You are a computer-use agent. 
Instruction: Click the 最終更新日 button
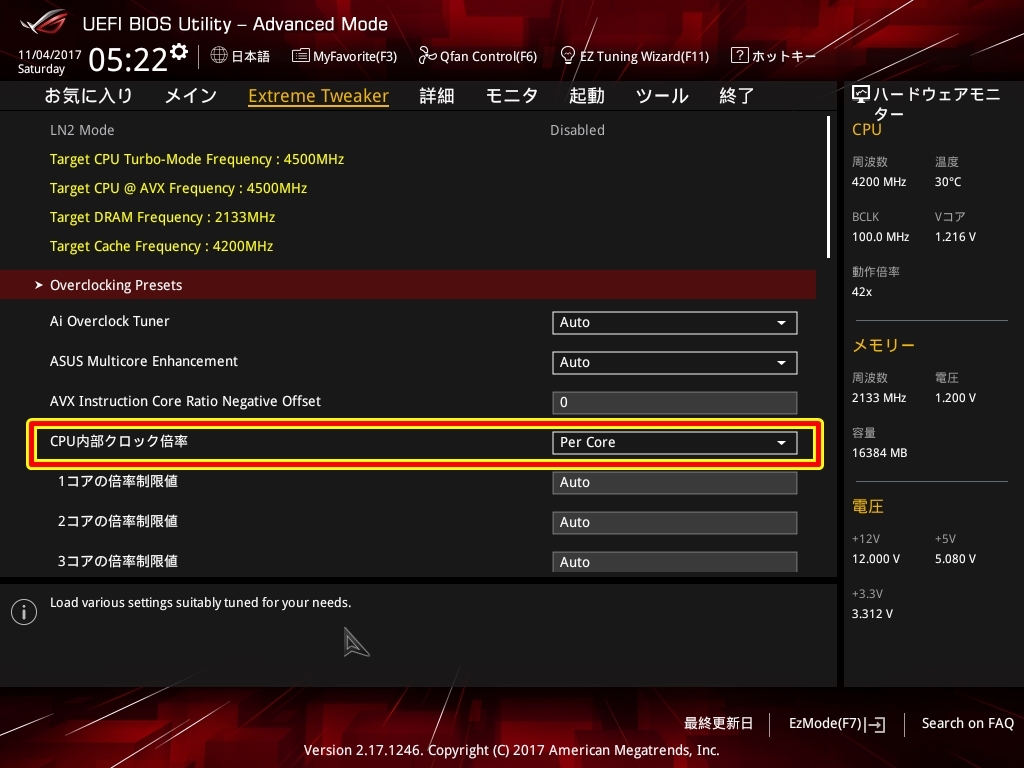pos(718,724)
